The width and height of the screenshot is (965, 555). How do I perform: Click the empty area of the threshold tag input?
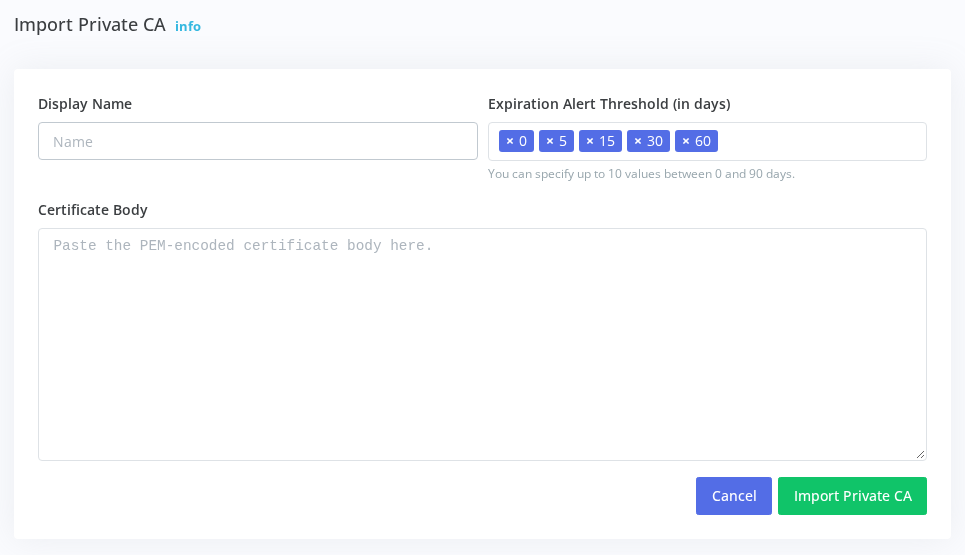(x=822, y=142)
